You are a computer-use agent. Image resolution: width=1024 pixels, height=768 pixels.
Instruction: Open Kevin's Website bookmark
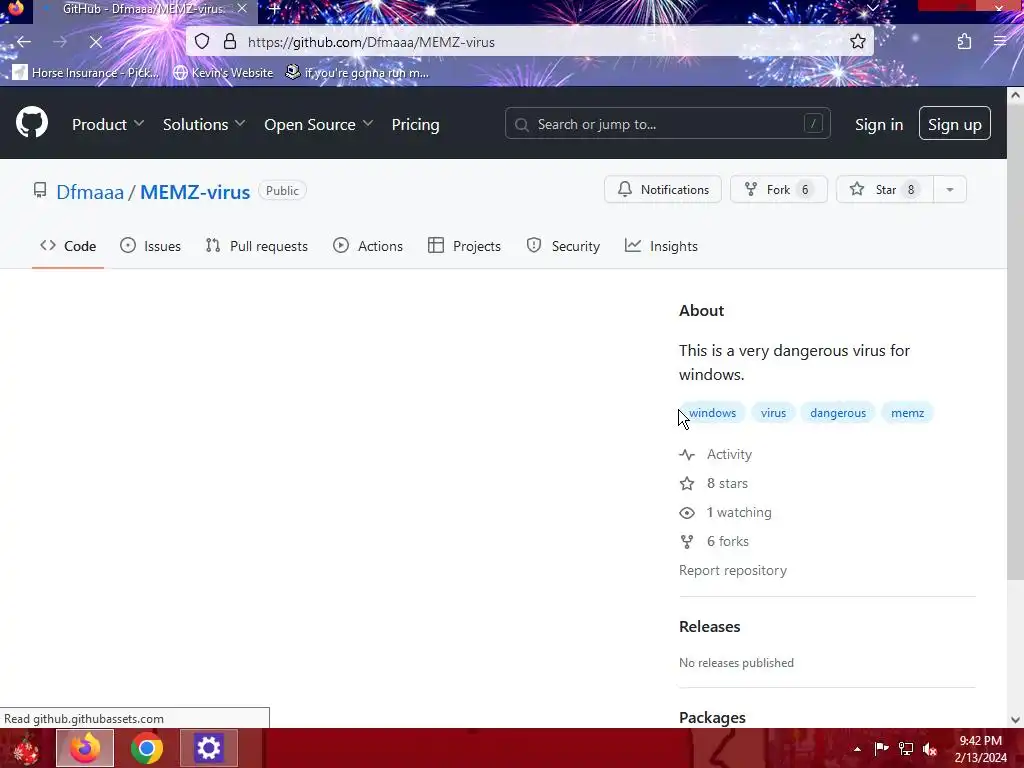pyautogui.click(x=223, y=72)
